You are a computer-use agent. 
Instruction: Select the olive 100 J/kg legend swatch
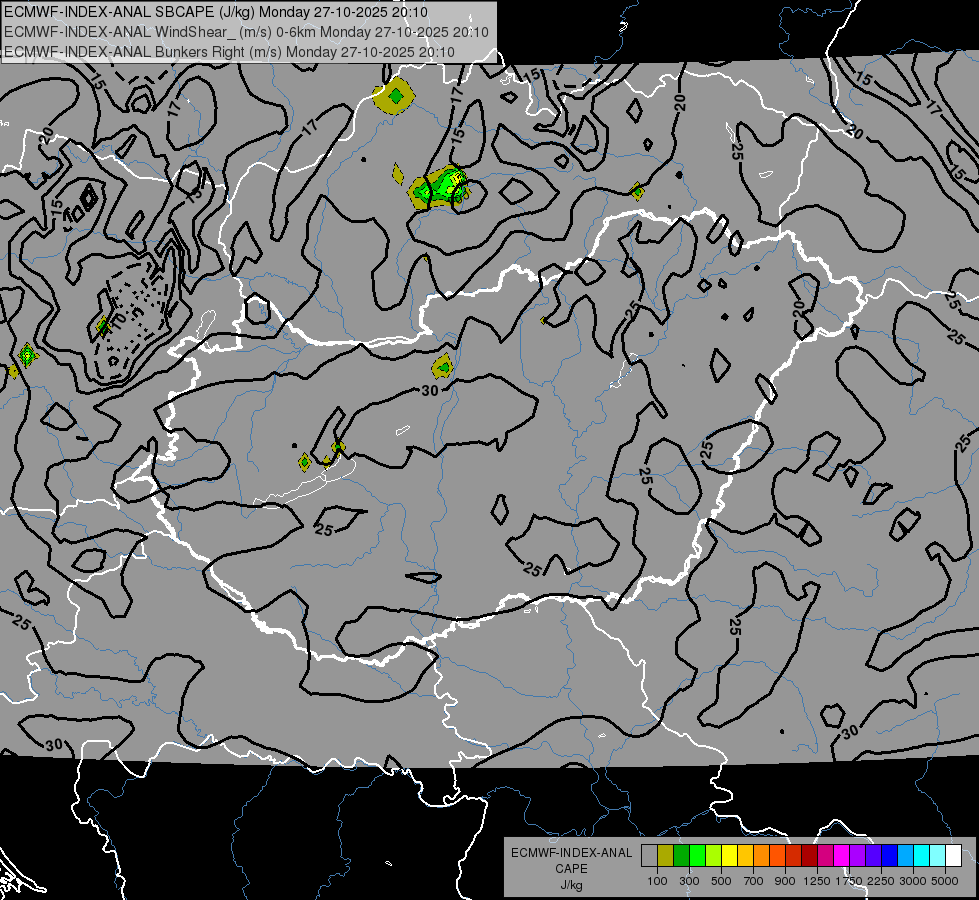(666, 855)
